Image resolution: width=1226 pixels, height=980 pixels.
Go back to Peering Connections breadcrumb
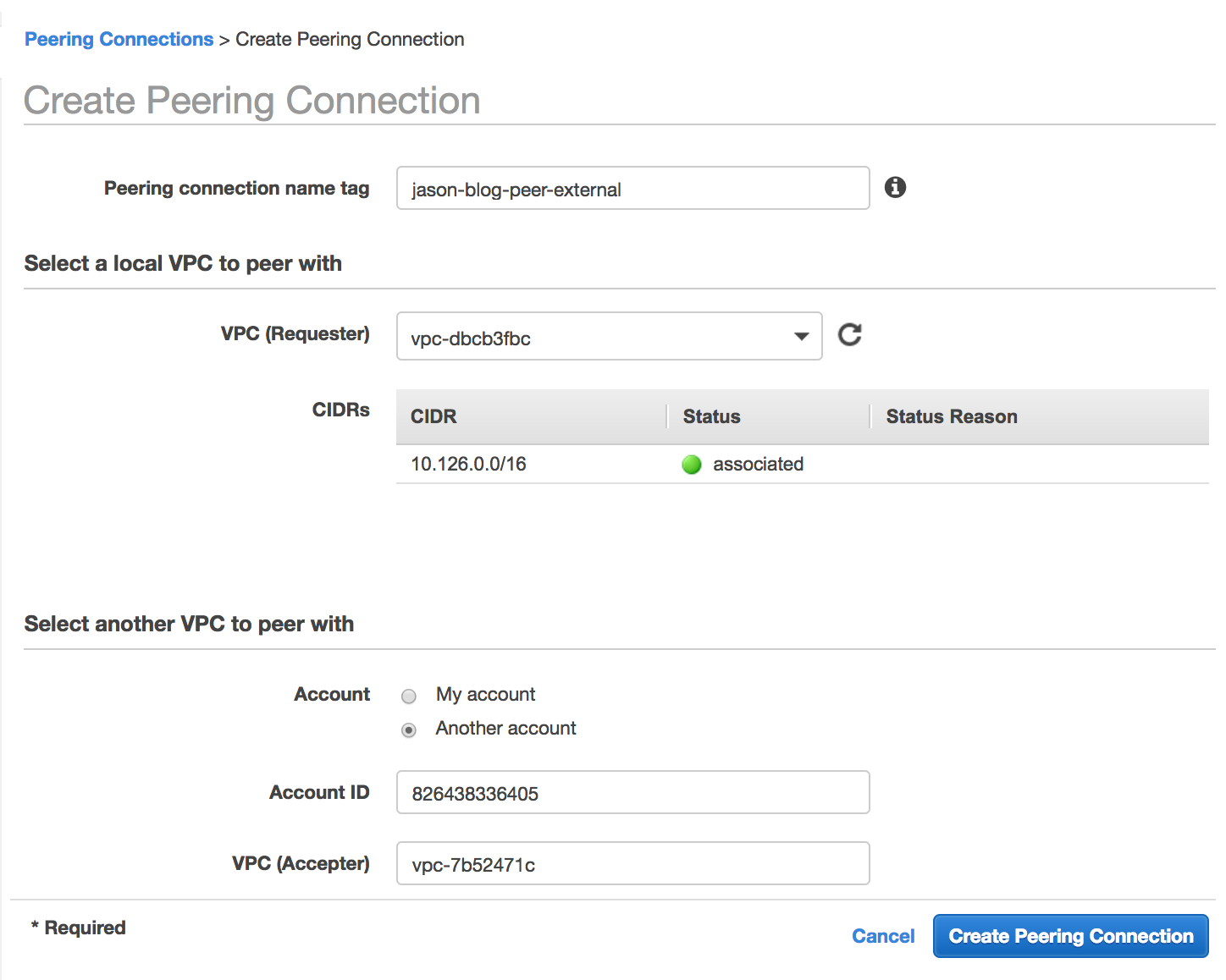point(119,40)
